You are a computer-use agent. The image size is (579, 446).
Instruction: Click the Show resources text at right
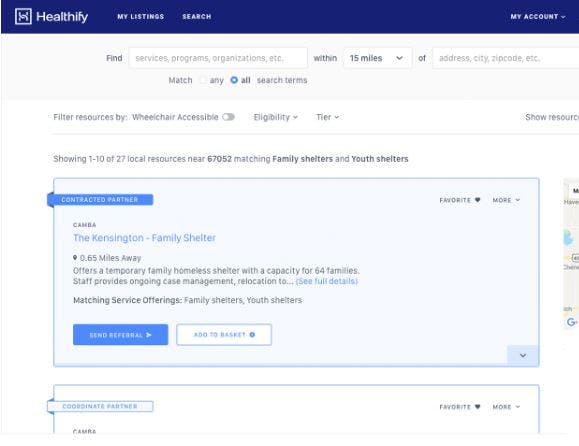coord(552,117)
